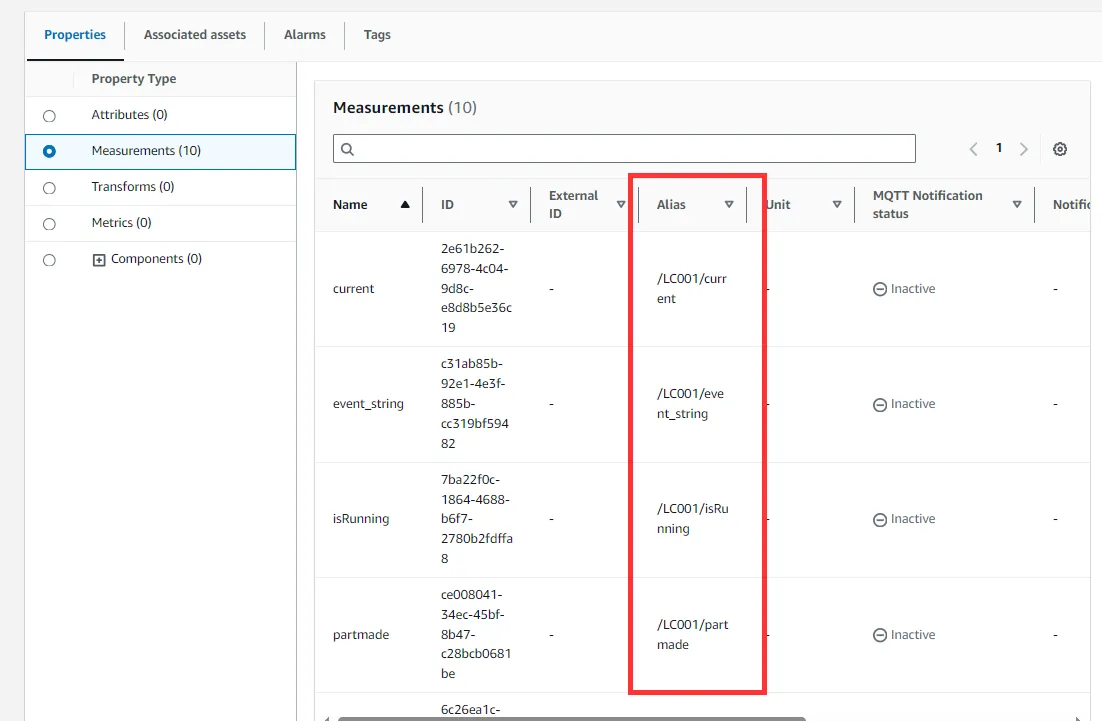The height and width of the screenshot is (721, 1102).
Task: Click ID starting ce008041
Action: pos(476,634)
